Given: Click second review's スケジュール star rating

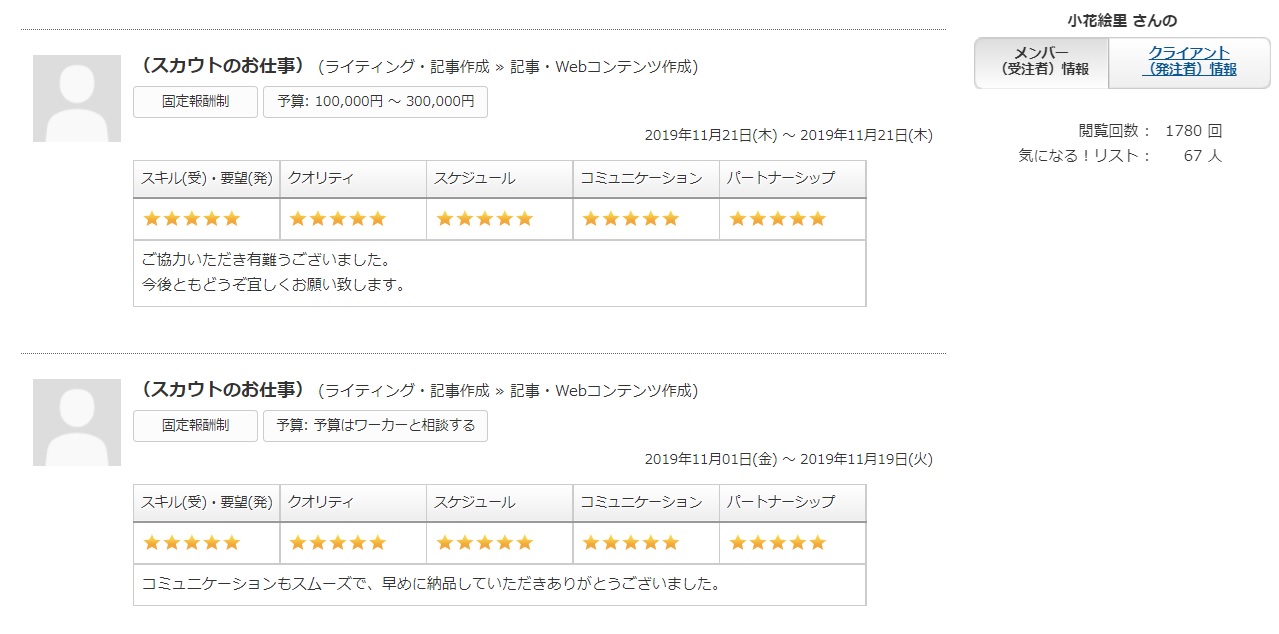Looking at the screenshot, I should coord(485,543).
